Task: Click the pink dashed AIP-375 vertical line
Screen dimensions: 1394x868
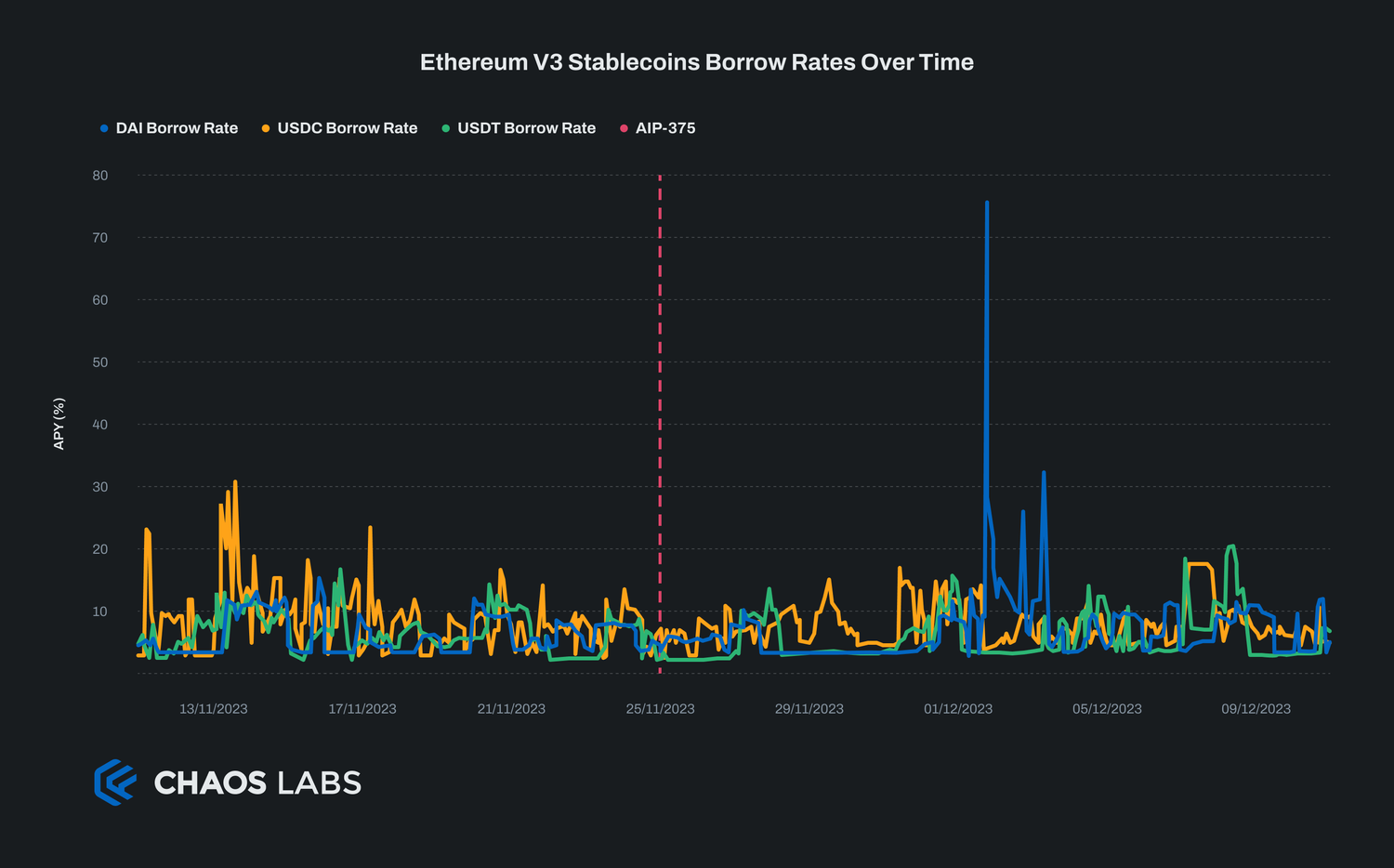Action: click(x=660, y=372)
